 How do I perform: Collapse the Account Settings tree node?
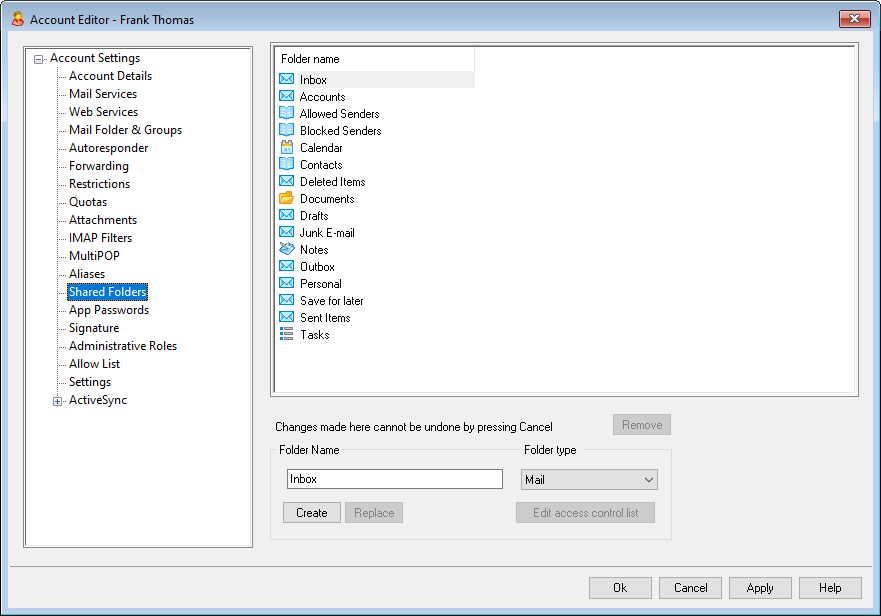[x=39, y=59]
